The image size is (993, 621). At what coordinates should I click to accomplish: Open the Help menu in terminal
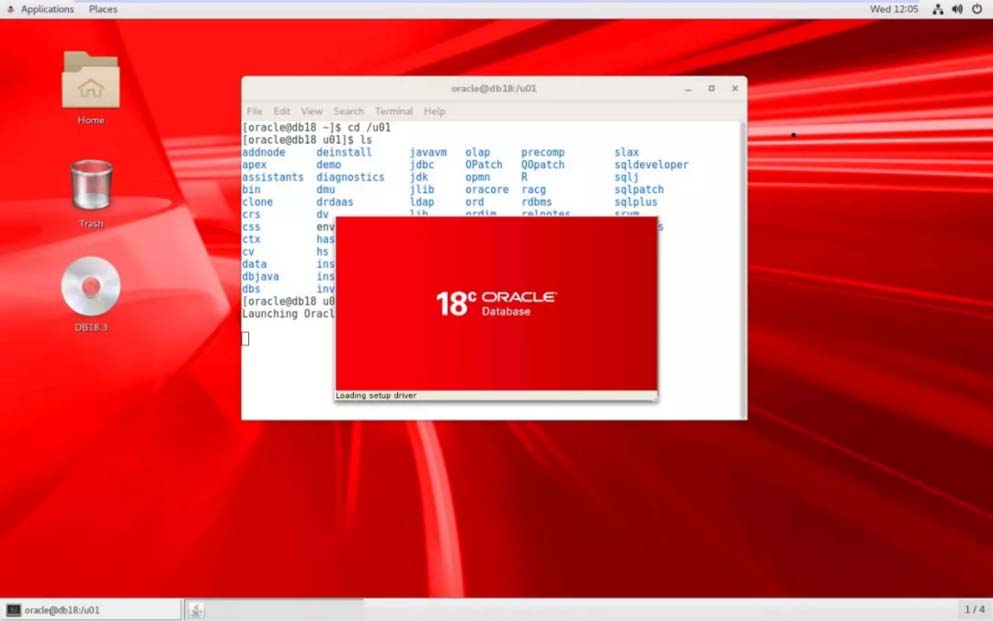(x=434, y=111)
